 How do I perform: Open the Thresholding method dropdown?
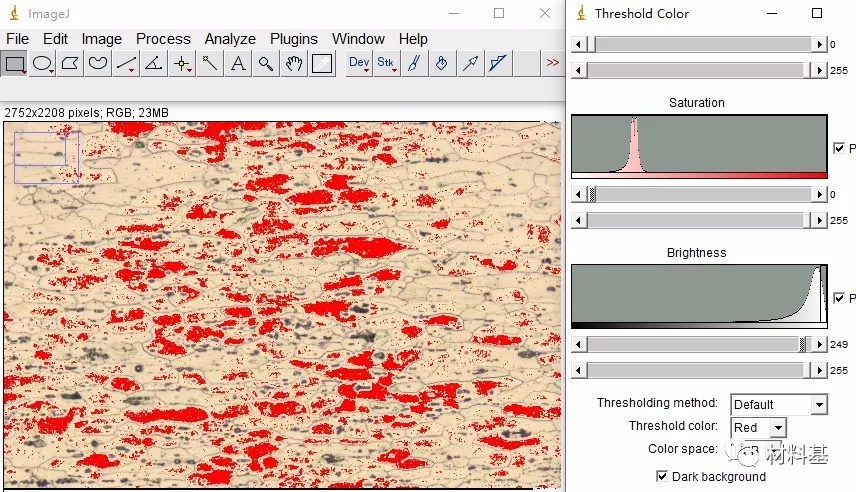pos(779,404)
